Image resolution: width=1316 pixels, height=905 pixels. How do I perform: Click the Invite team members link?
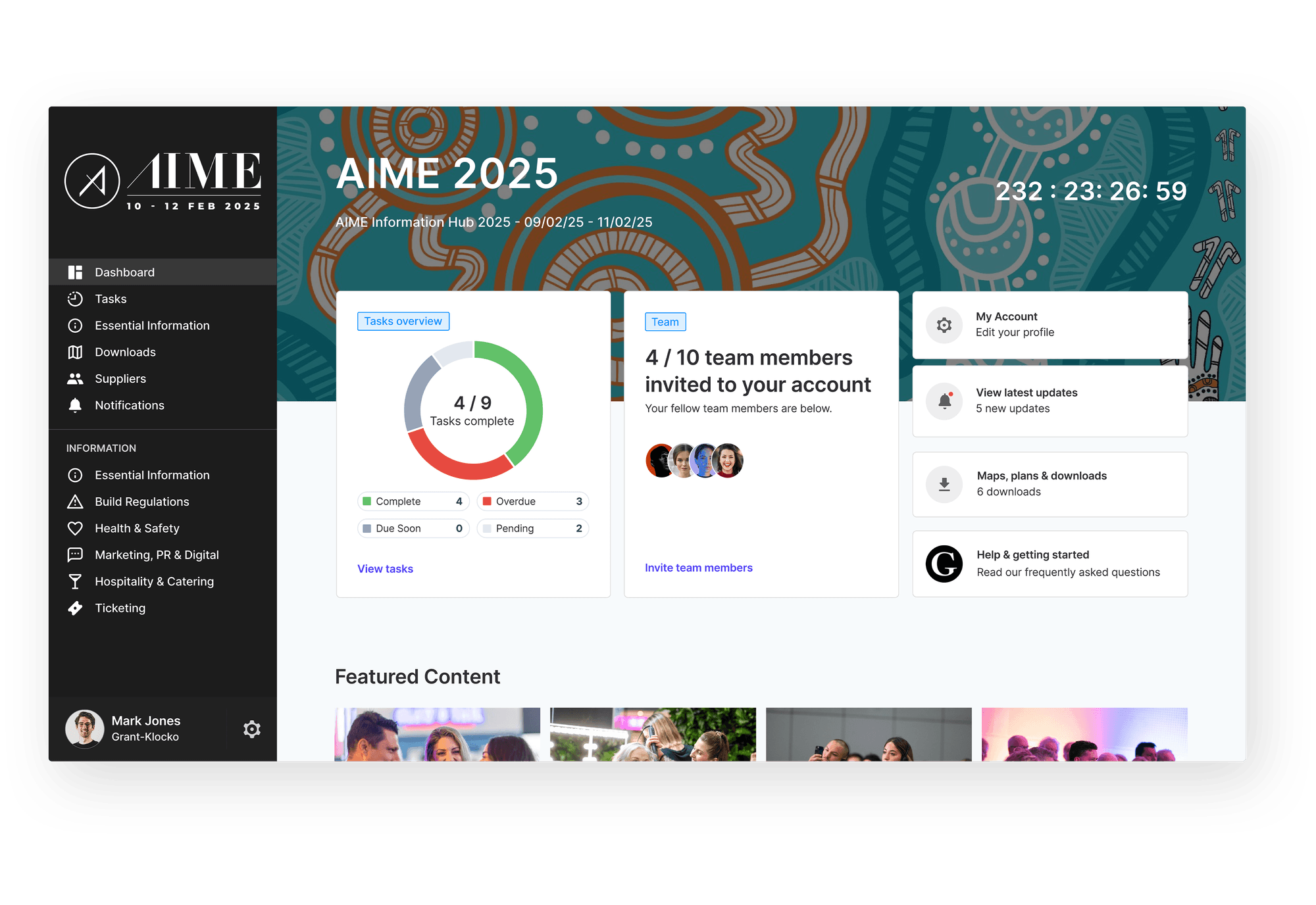click(x=698, y=568)
